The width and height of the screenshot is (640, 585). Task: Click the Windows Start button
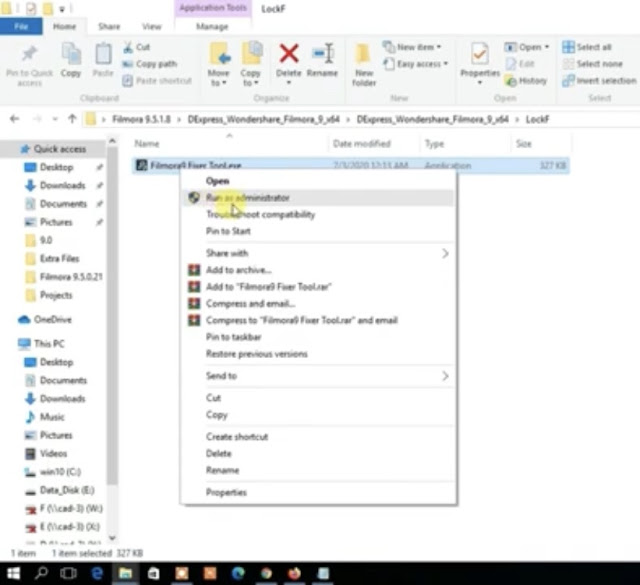(13, 574)
